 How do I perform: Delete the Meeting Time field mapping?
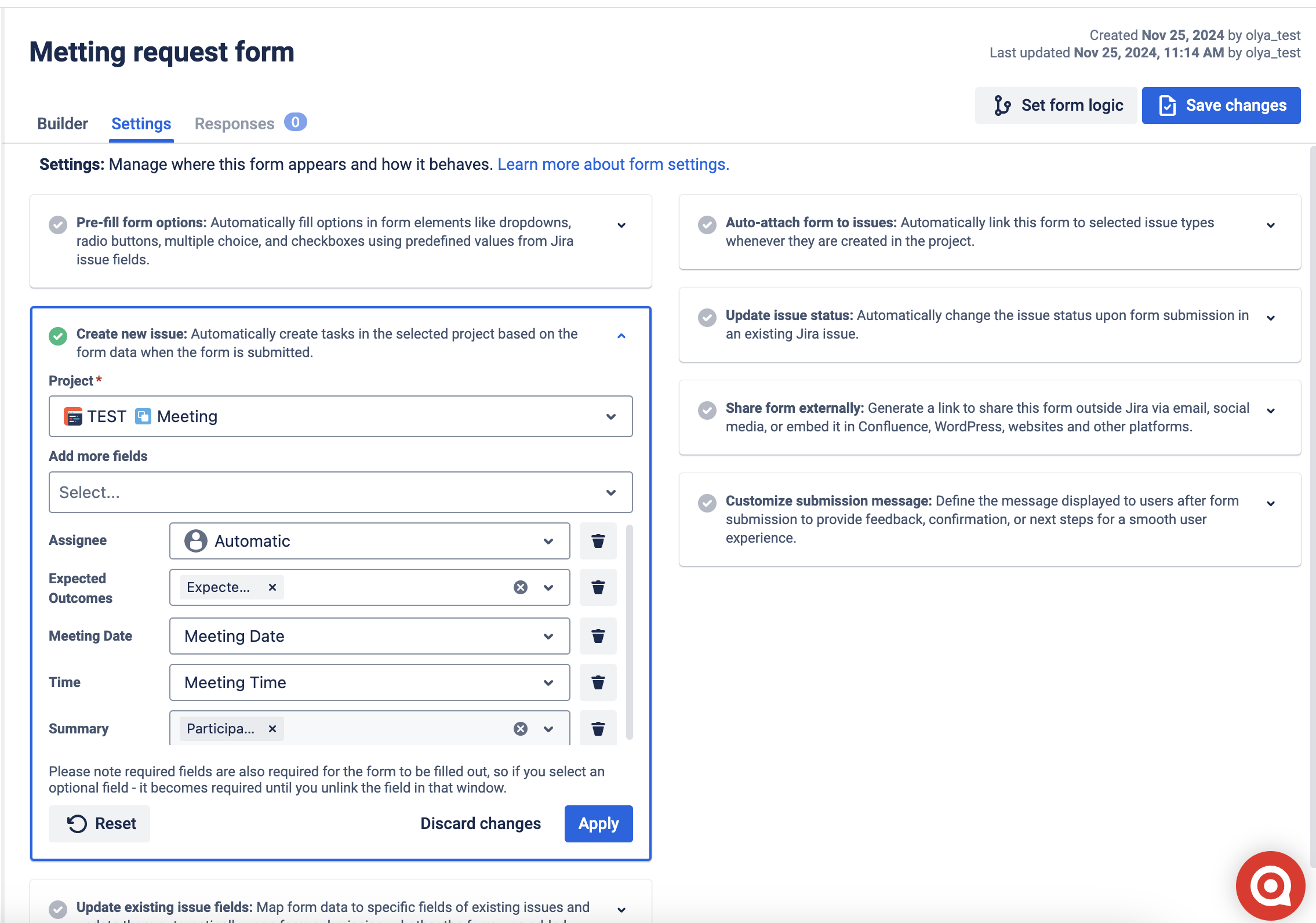pyautogui.click(x=598, y=682)
